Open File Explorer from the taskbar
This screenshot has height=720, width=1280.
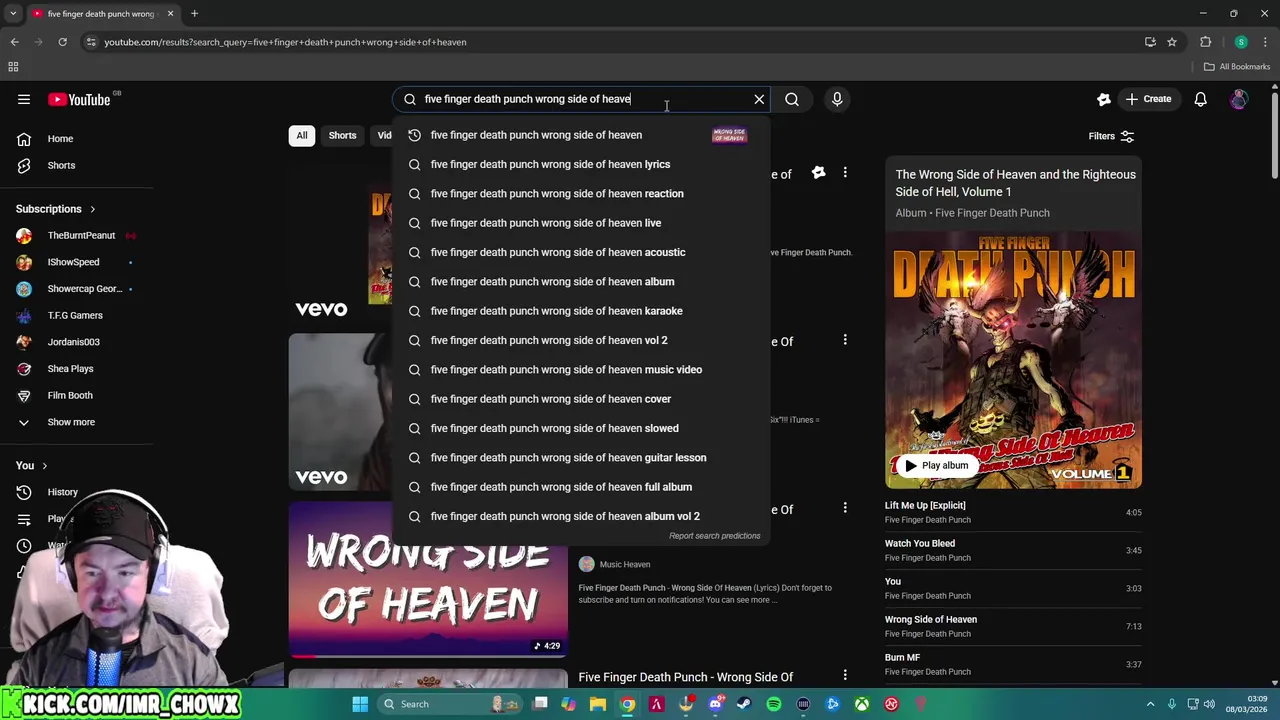click(x=598, y=704)
